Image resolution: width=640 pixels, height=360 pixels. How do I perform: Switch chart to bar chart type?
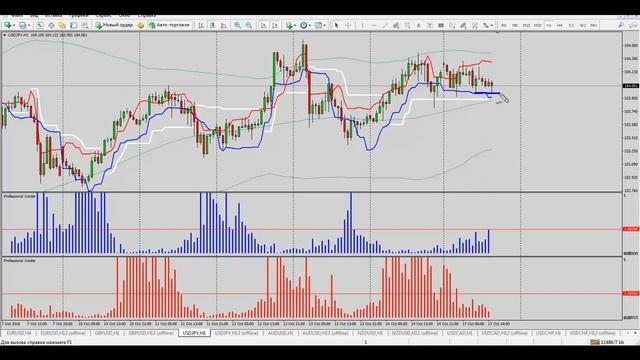point(201,25)
